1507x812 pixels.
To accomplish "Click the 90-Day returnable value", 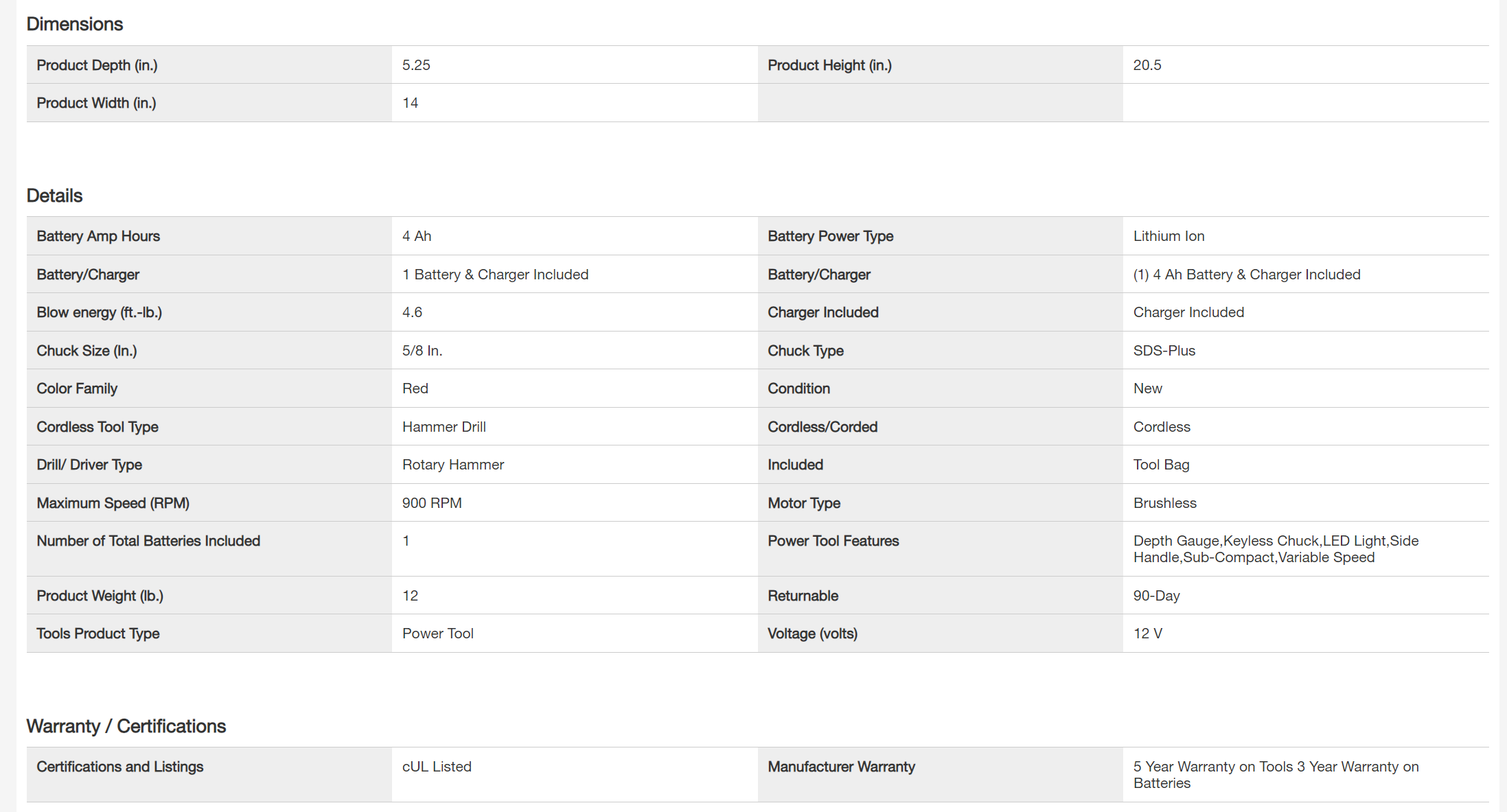I will pos(1156,596).
